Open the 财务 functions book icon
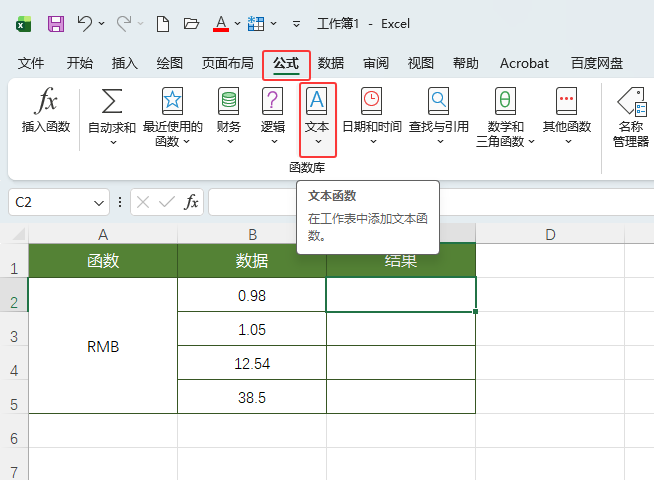This screenshot has height=480, width=654. click(x=229, y=101)
